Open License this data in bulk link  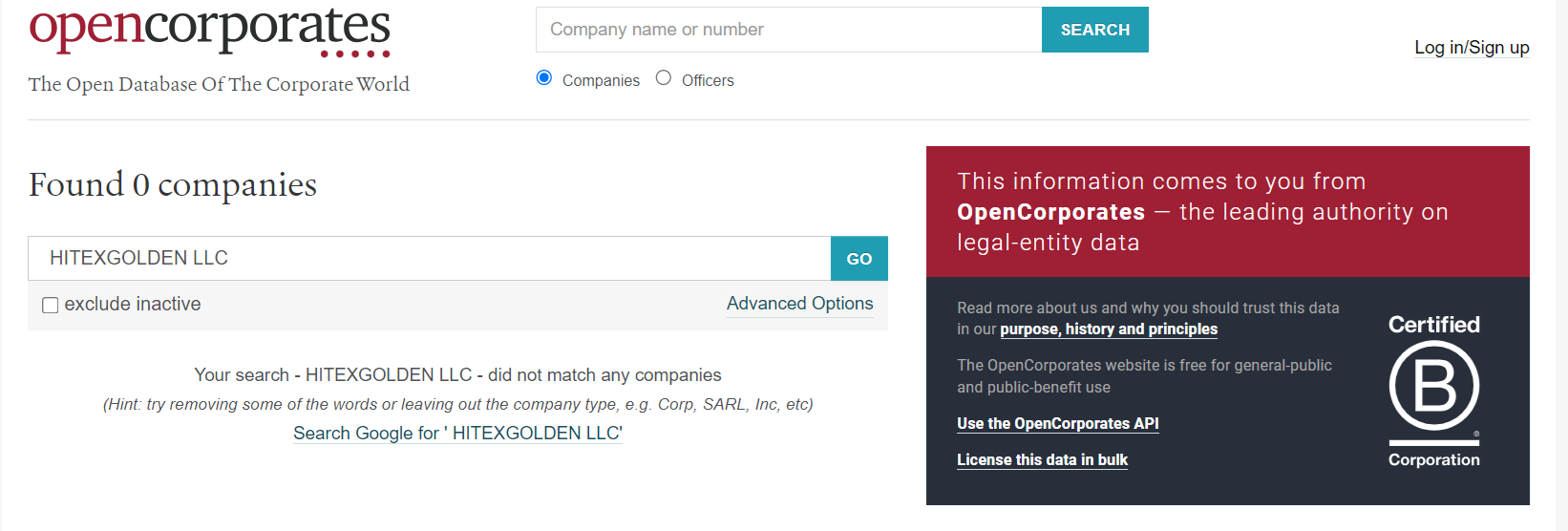(1042, 460)
